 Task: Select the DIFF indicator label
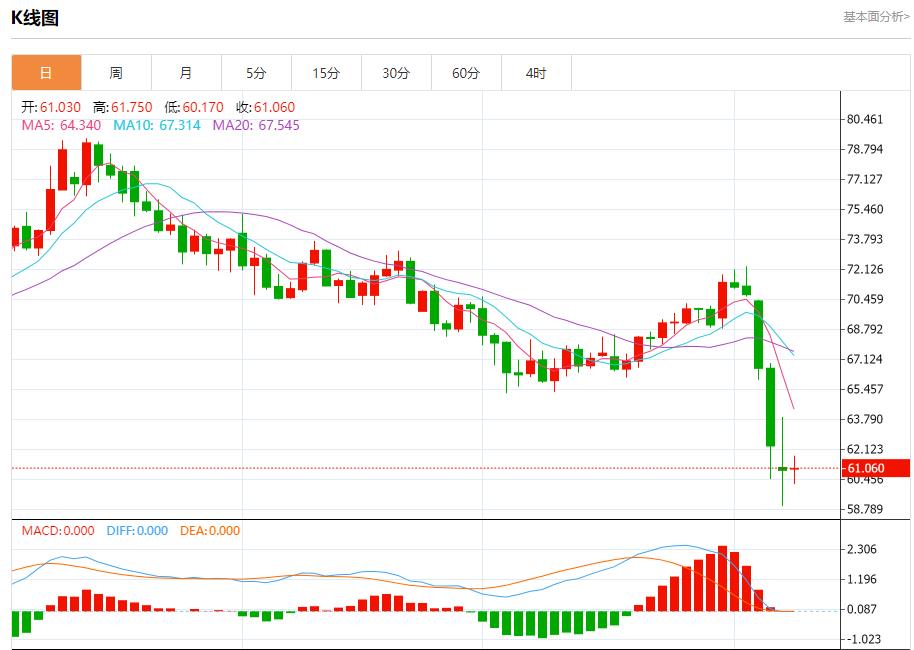(x=136, y=531)
